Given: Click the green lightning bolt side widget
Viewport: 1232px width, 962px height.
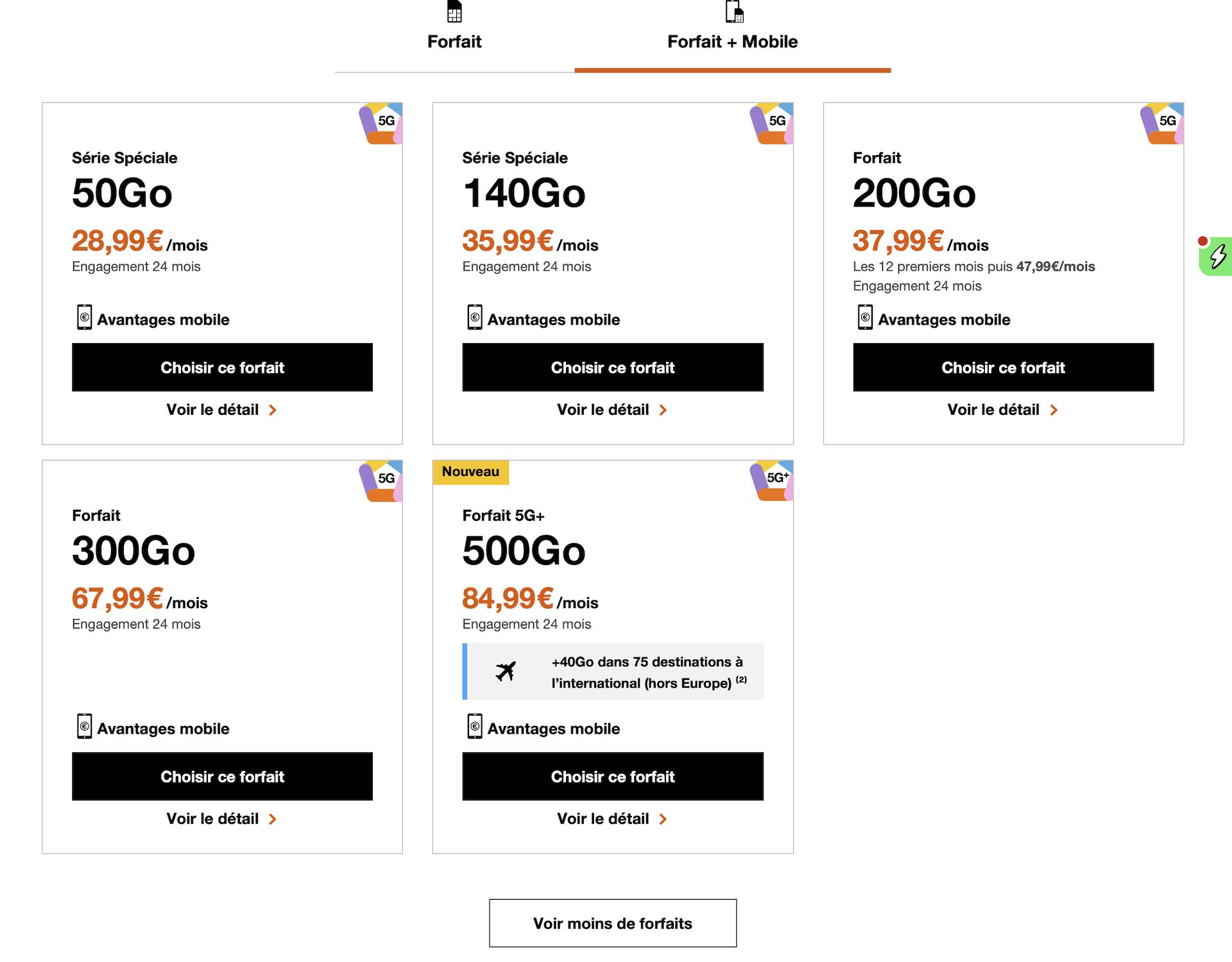Looking at the screenshot, I should [x=1217, y=257].
